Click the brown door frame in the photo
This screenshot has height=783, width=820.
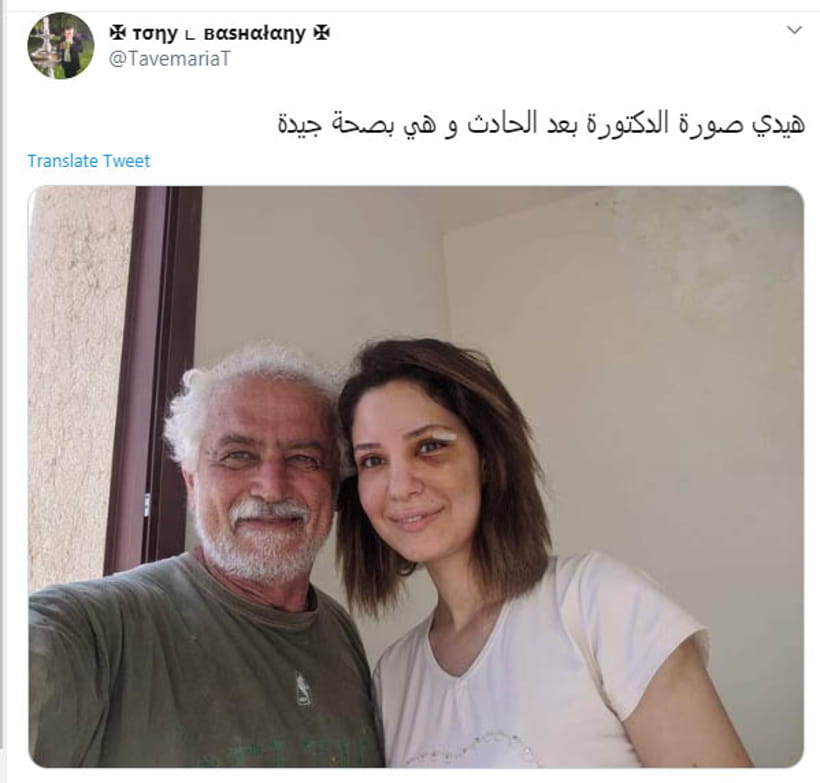(x=154, y=377)
